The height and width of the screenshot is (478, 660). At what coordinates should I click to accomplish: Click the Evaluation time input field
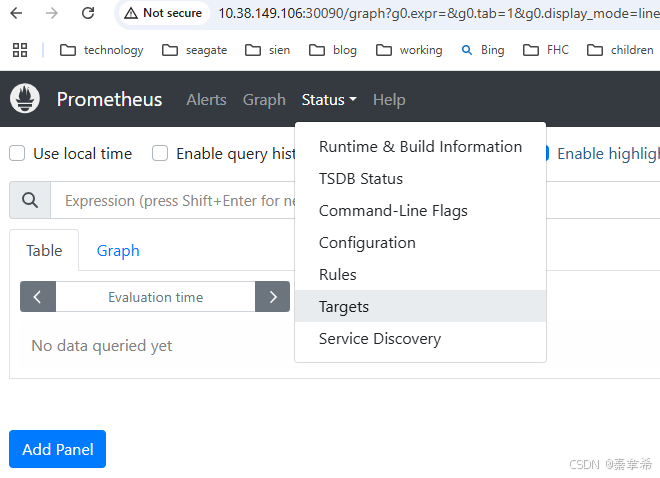[155, 297]
